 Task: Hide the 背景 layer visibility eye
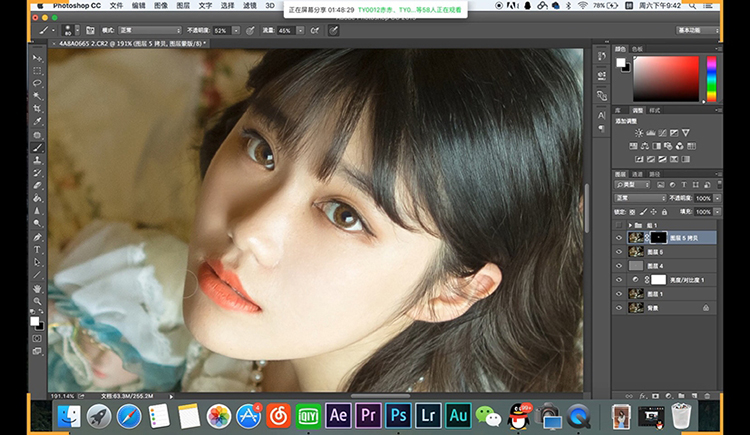click(x=619, y=308)
